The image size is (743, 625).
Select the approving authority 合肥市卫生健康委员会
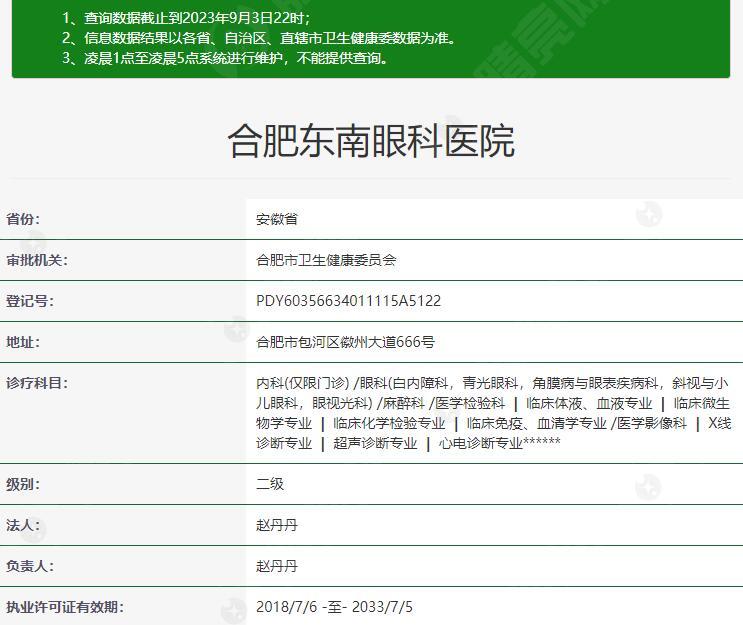tap(326, 260)
